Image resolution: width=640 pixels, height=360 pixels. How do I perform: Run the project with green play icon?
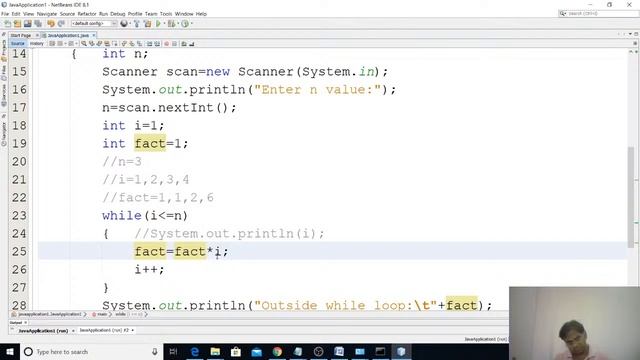tap(158, 24)
